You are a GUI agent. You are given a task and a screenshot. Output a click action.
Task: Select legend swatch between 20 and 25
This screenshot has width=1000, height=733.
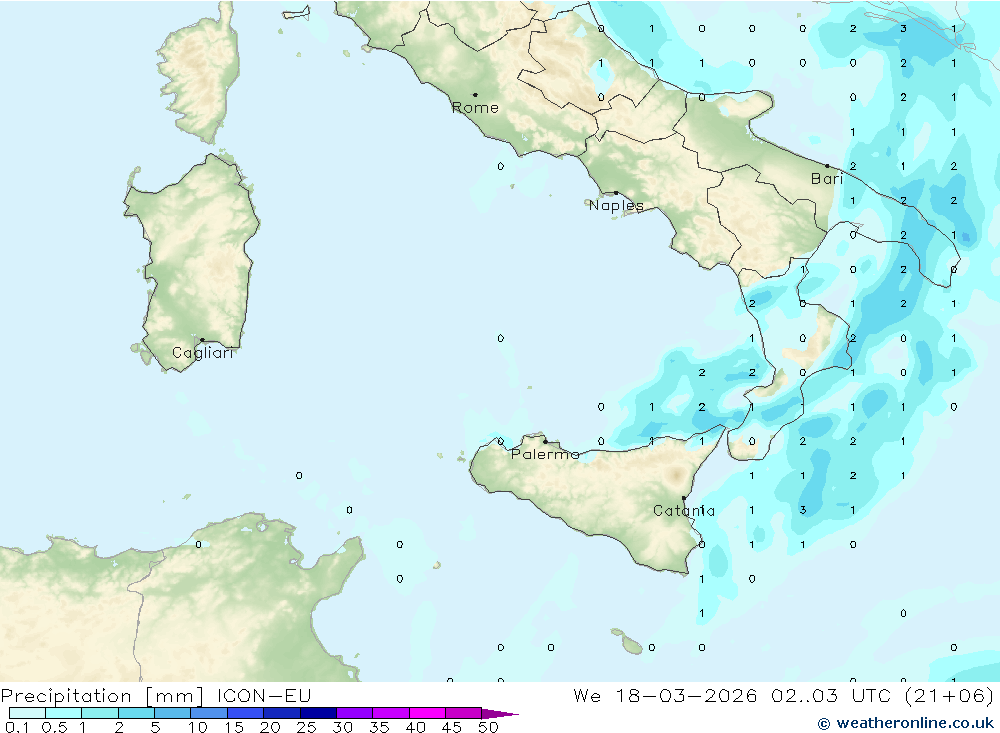point(282,713)
